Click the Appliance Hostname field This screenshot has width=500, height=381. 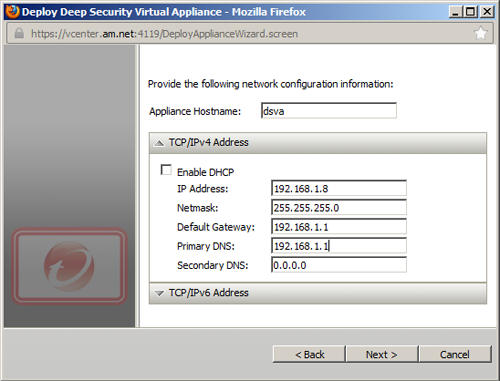pyautogui.click(x=329, y=111)
